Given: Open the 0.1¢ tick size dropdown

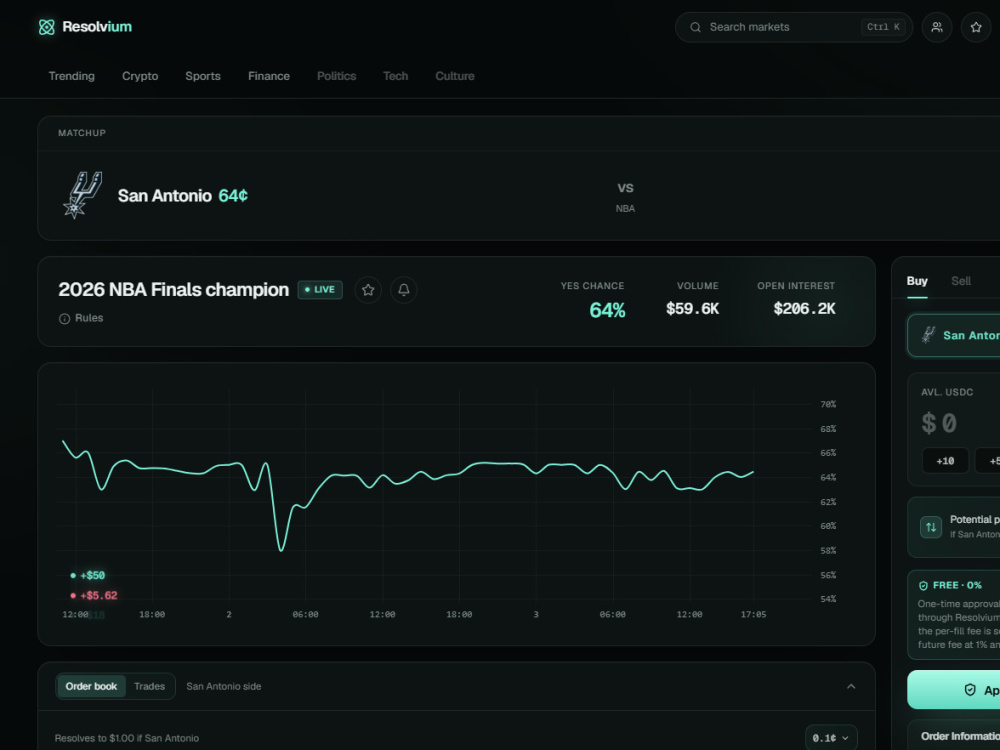Looking at the screenshot, I should tap(830, 738).
